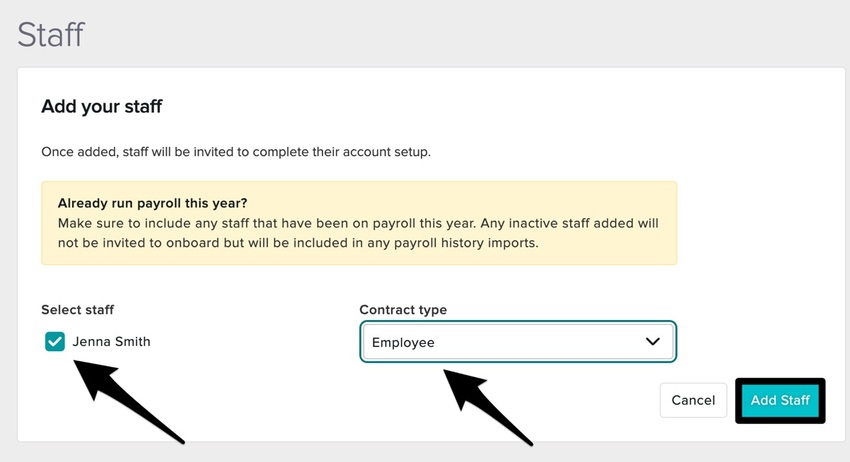
Task: Click the chevron arrow in Contract type field
Action: [x=653, y=342]
